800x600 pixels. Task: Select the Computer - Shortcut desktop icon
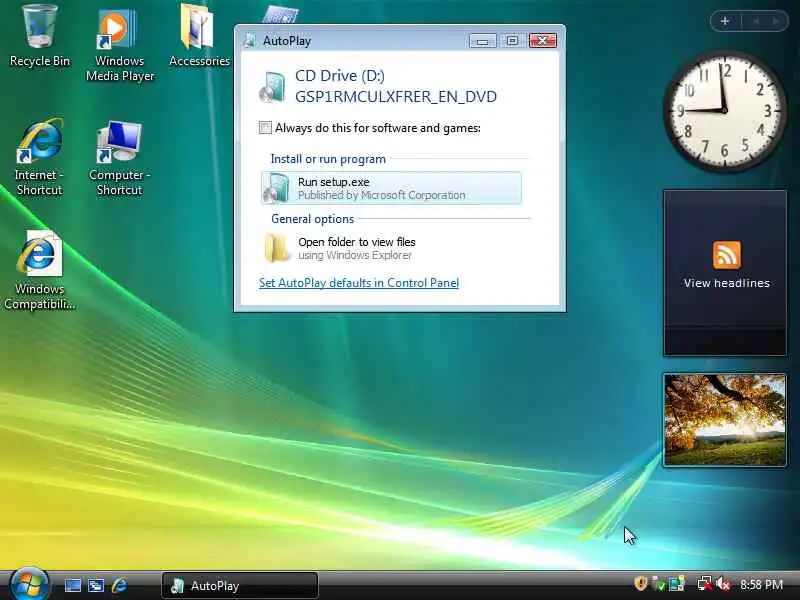[119, 158]
